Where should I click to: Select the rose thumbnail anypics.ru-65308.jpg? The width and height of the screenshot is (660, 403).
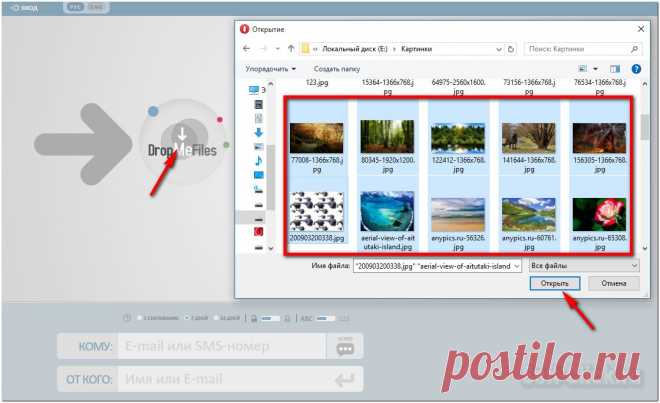599,215
